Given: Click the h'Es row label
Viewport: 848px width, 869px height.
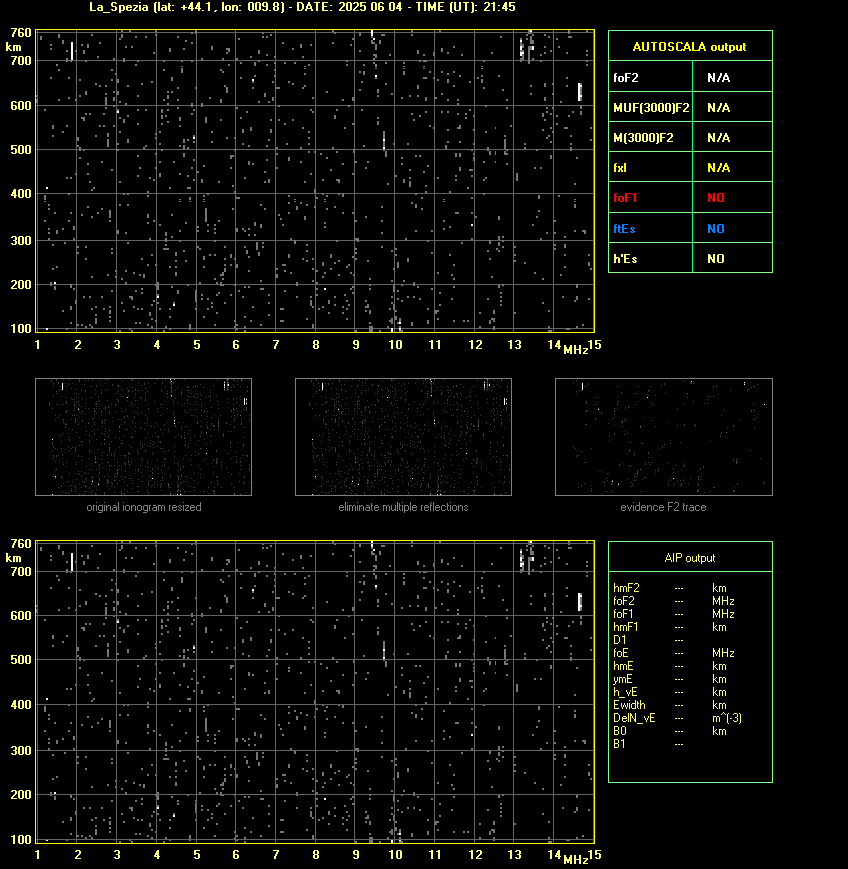Looking at the screenshot, I should point(625,258).
